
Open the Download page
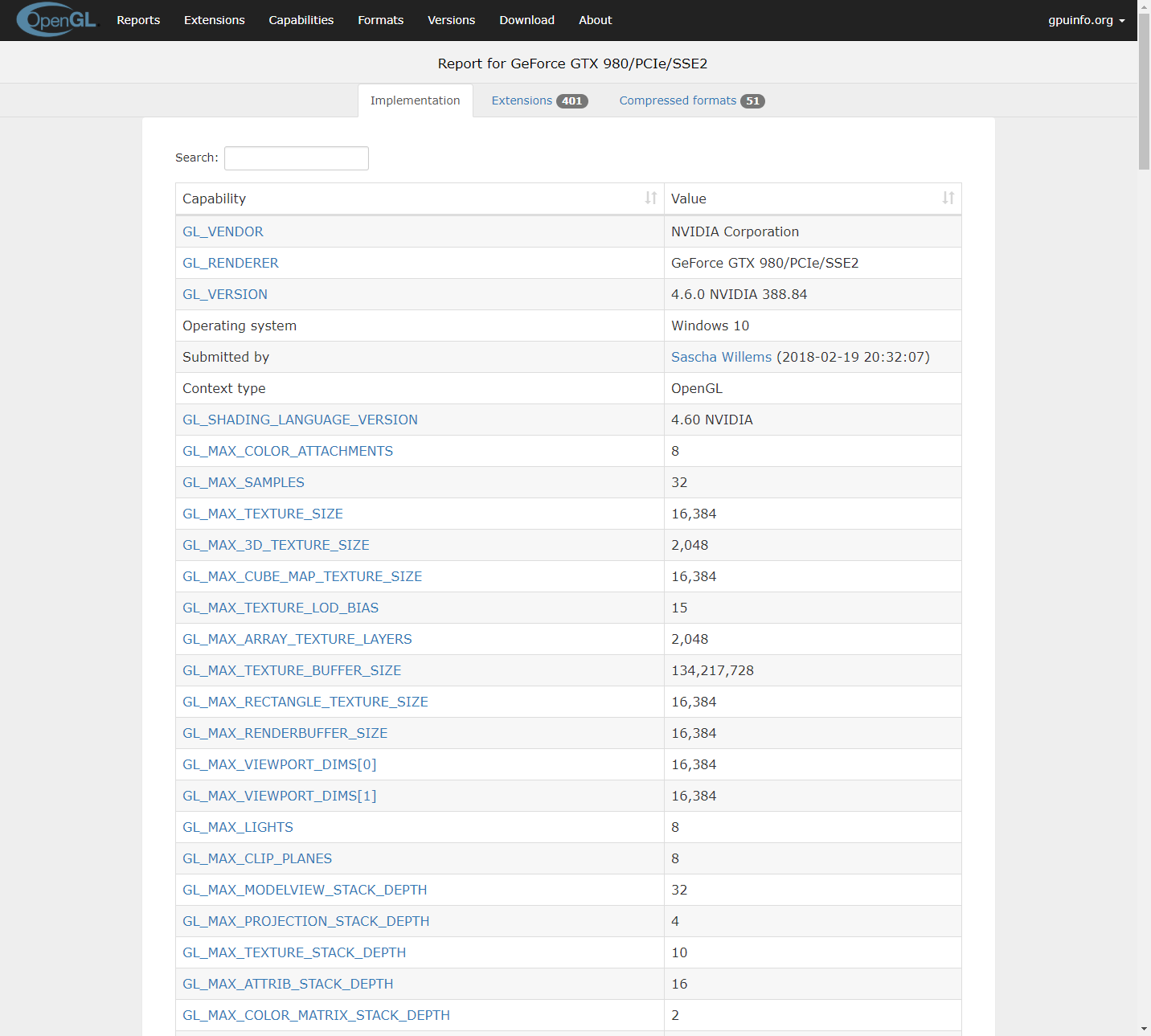(526, 20)
